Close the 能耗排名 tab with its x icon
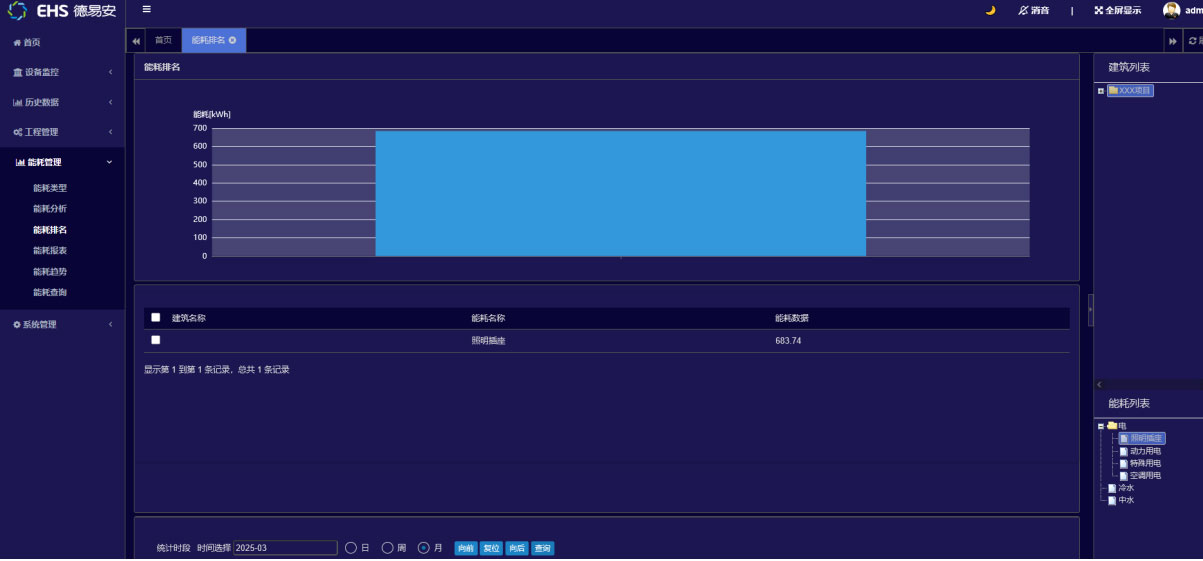This screenshot has width=1203, height=561. tap(233, 40)
